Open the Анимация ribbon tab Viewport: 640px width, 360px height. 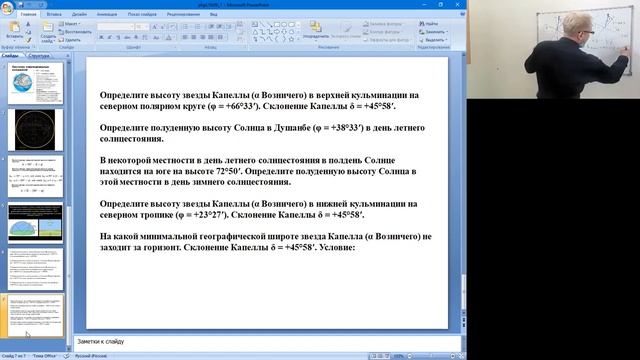coord(107,14)
